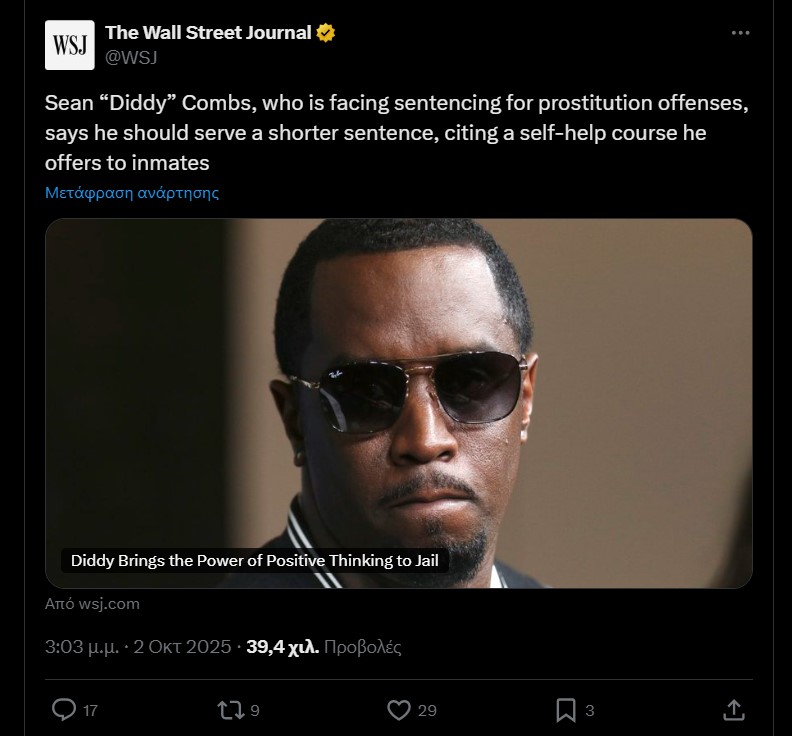This screenshot has width=792, height=736.
Task: Bookmark the post with the bookmark icon
Action: coord(565,710)
